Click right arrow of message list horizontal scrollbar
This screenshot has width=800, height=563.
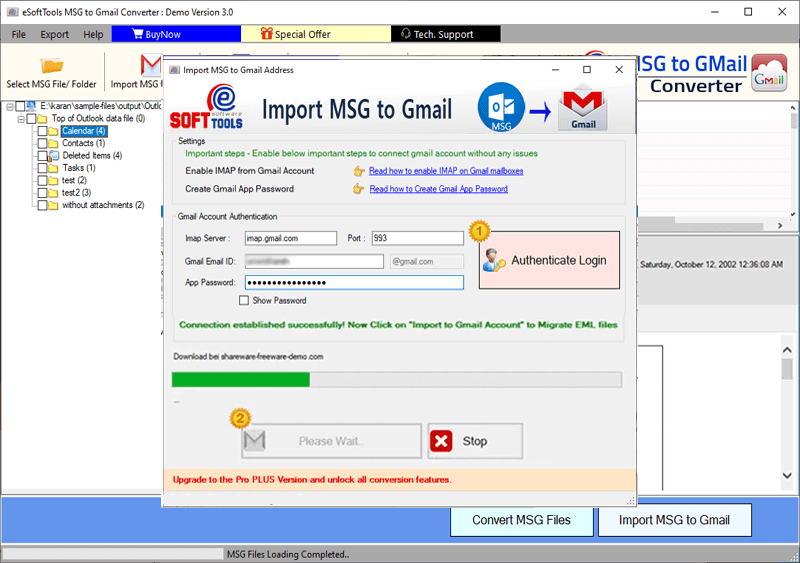tap(780, 225)
